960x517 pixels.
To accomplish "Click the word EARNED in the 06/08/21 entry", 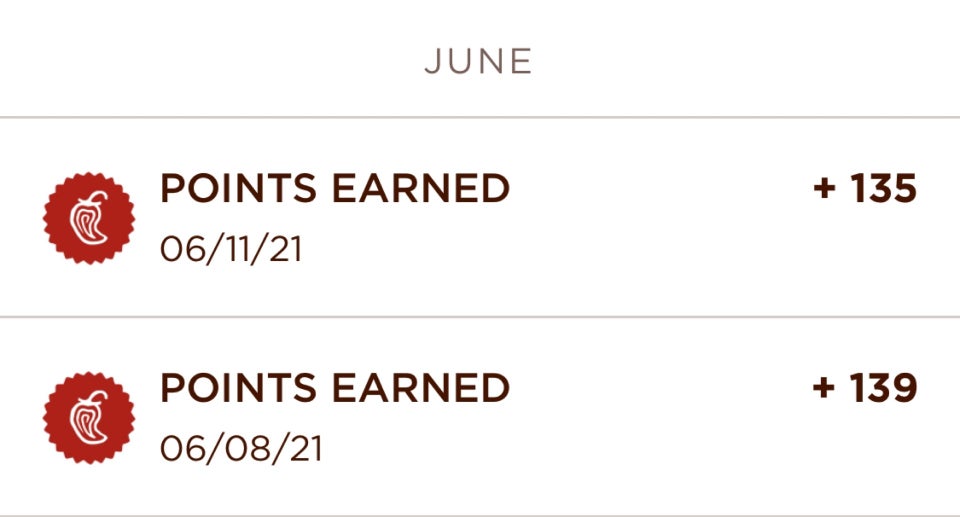I will point(421,388).
